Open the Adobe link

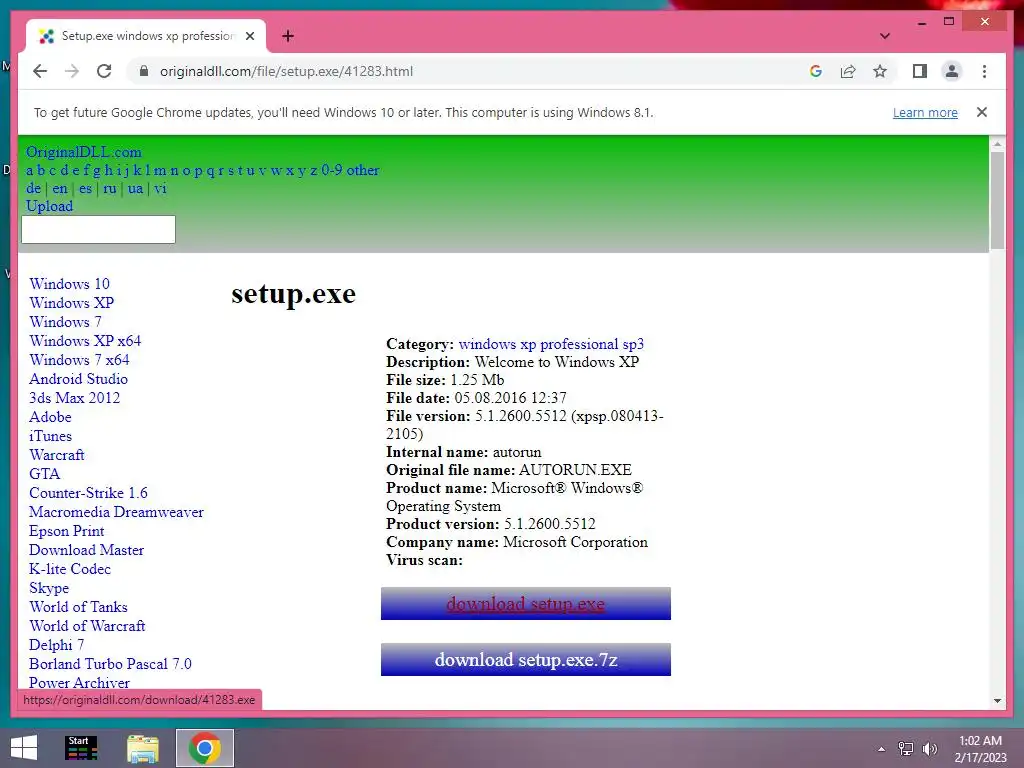[50, 417]
